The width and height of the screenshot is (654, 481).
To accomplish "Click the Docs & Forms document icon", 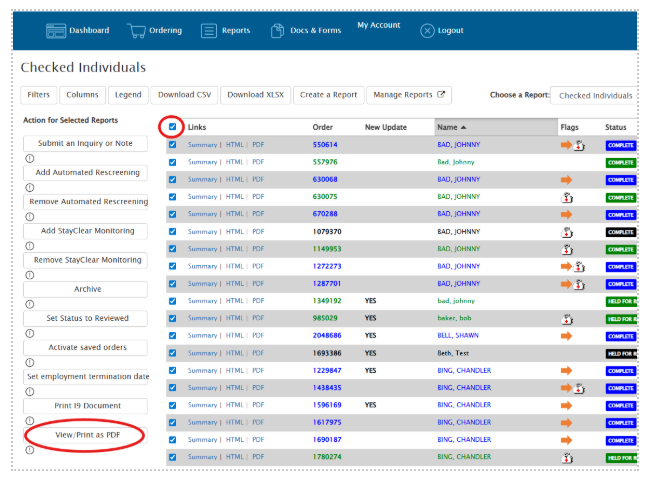I will pos(278,31).
